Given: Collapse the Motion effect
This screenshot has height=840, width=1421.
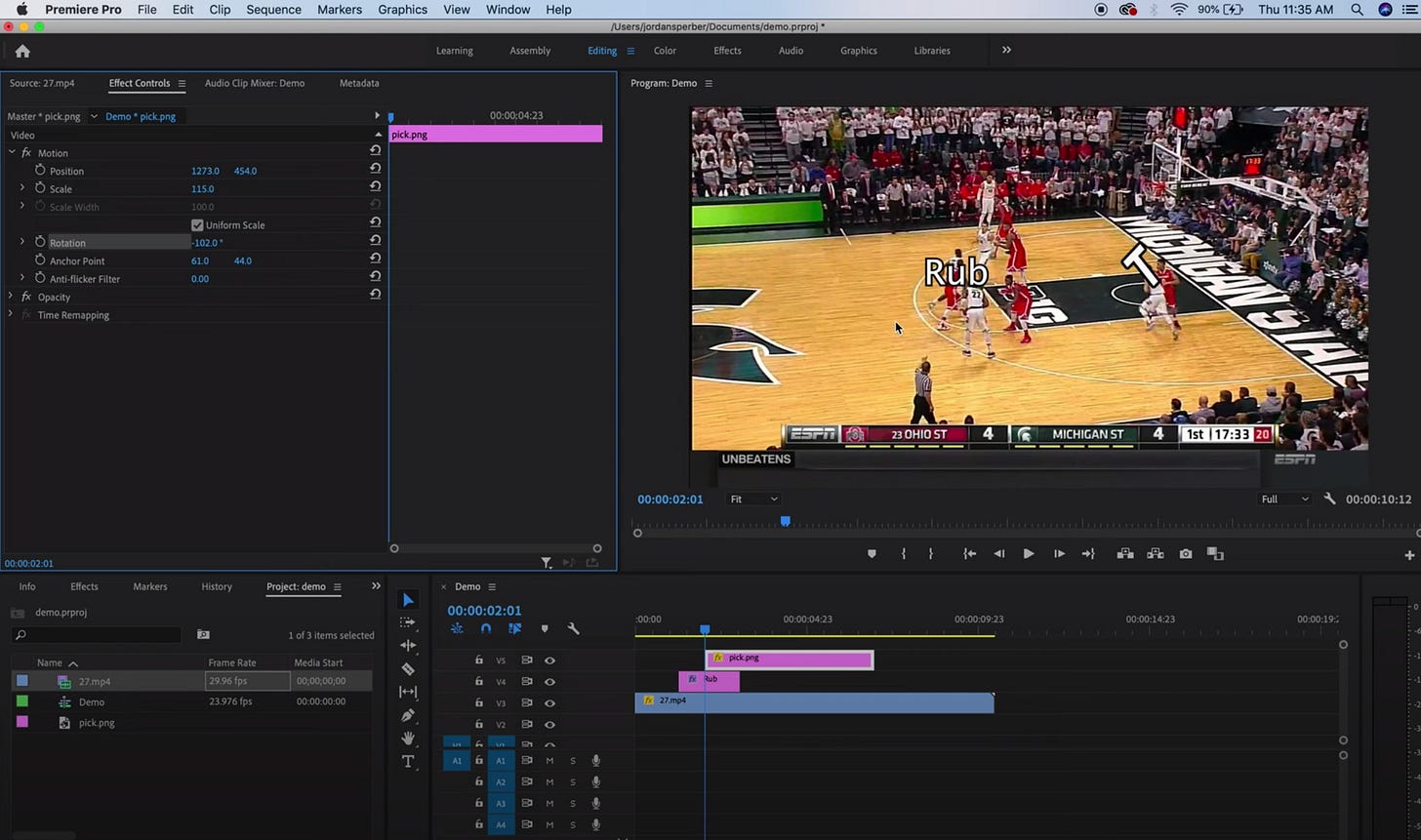Looking at the screenshot, I should (12, 152).
